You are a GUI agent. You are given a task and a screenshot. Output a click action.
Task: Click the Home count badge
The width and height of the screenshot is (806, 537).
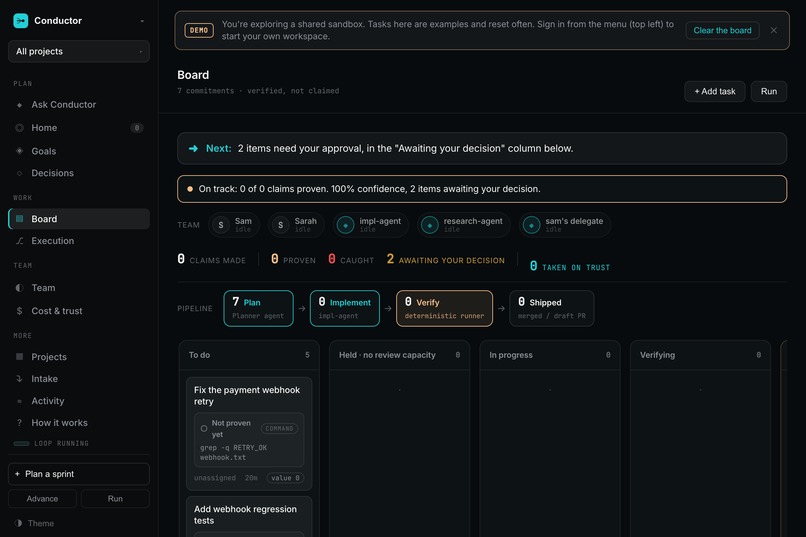tap(137, 128)
